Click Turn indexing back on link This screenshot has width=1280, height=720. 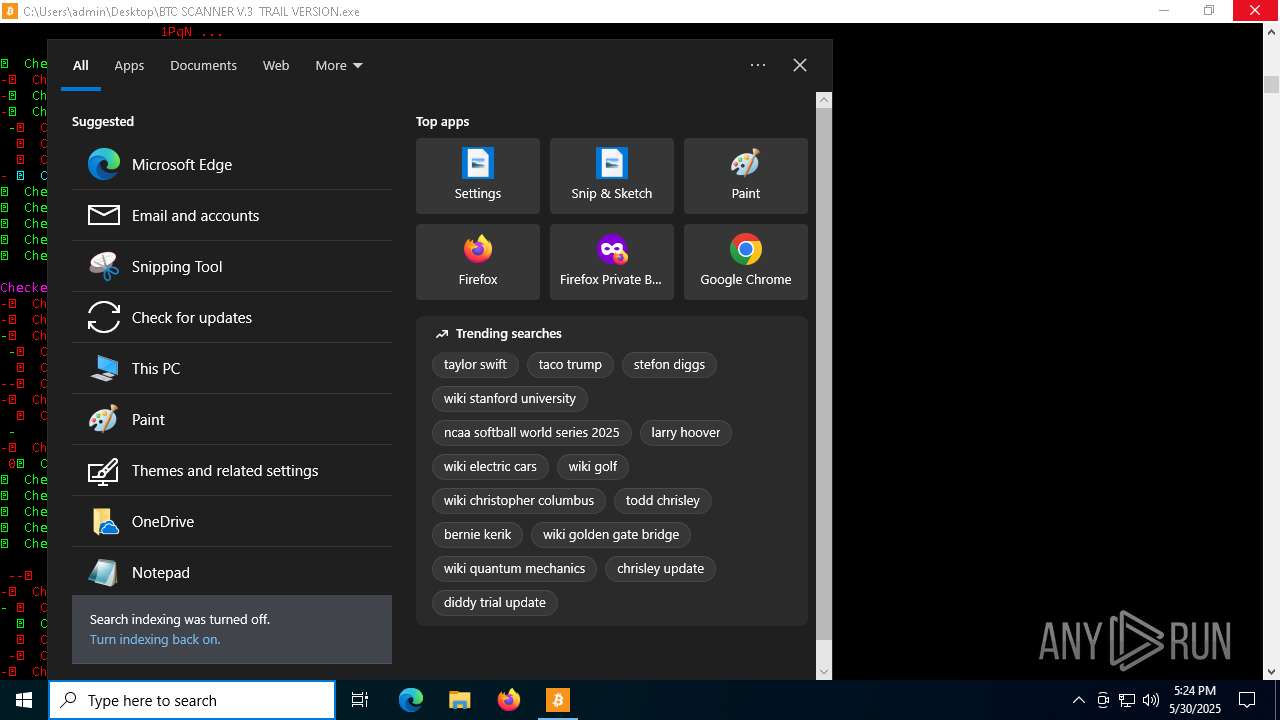click(155, 640)
